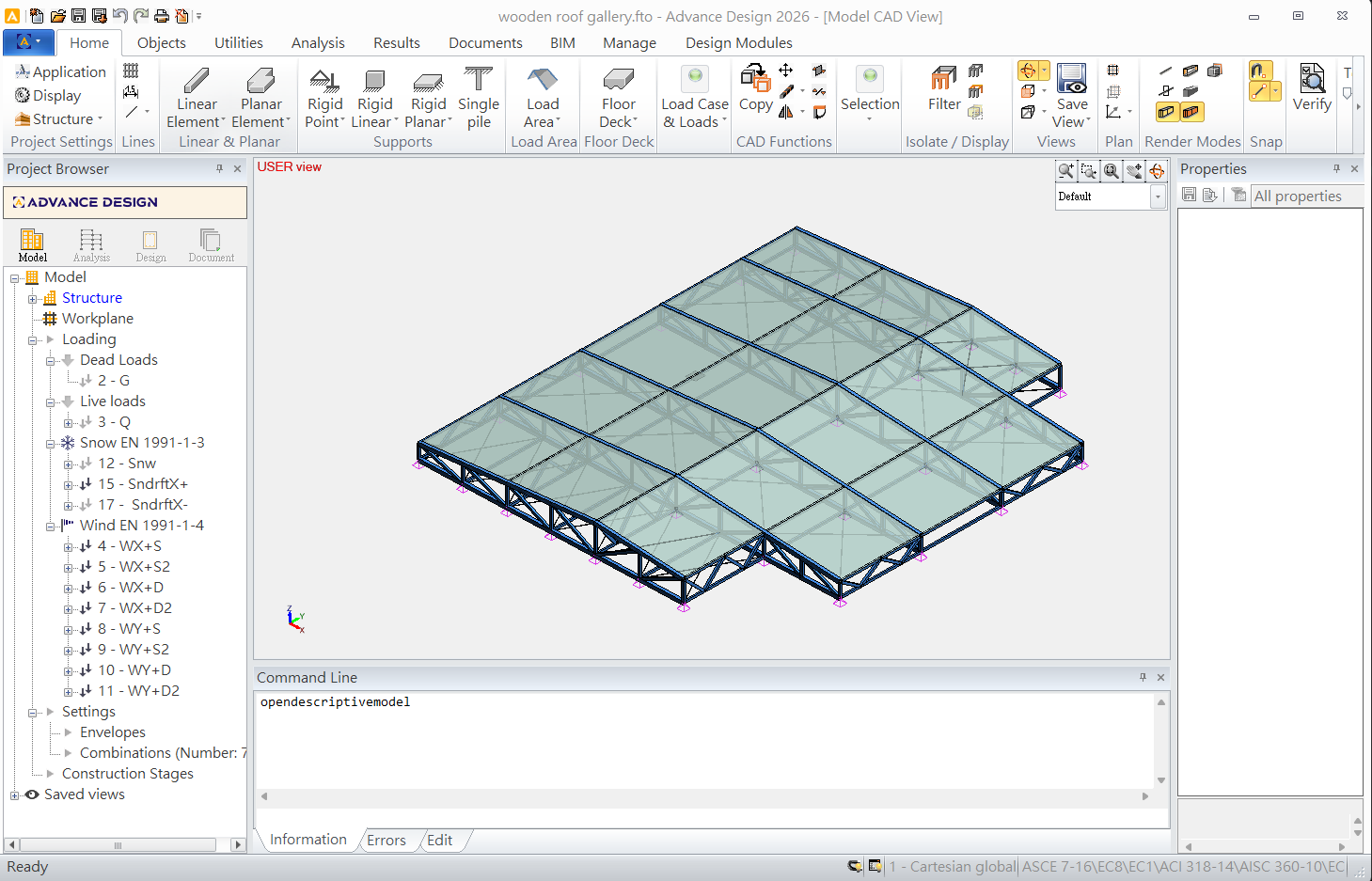The image size is (1372, 881).
Task: Click the zoom window icon in the view toolbar
Action: [1089, 170]
